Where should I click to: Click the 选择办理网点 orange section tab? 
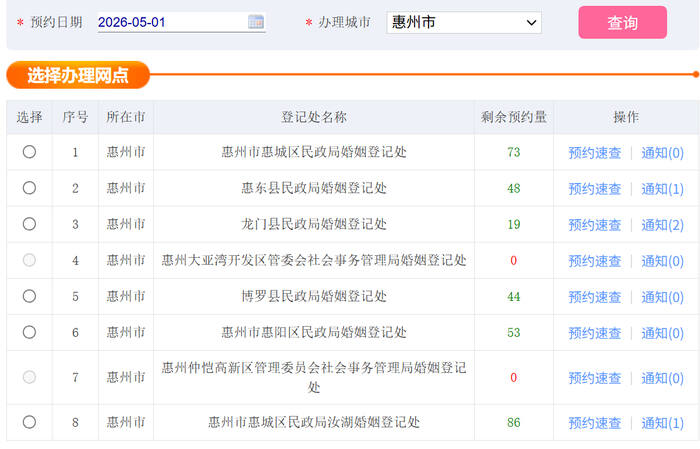pos(78,75)
